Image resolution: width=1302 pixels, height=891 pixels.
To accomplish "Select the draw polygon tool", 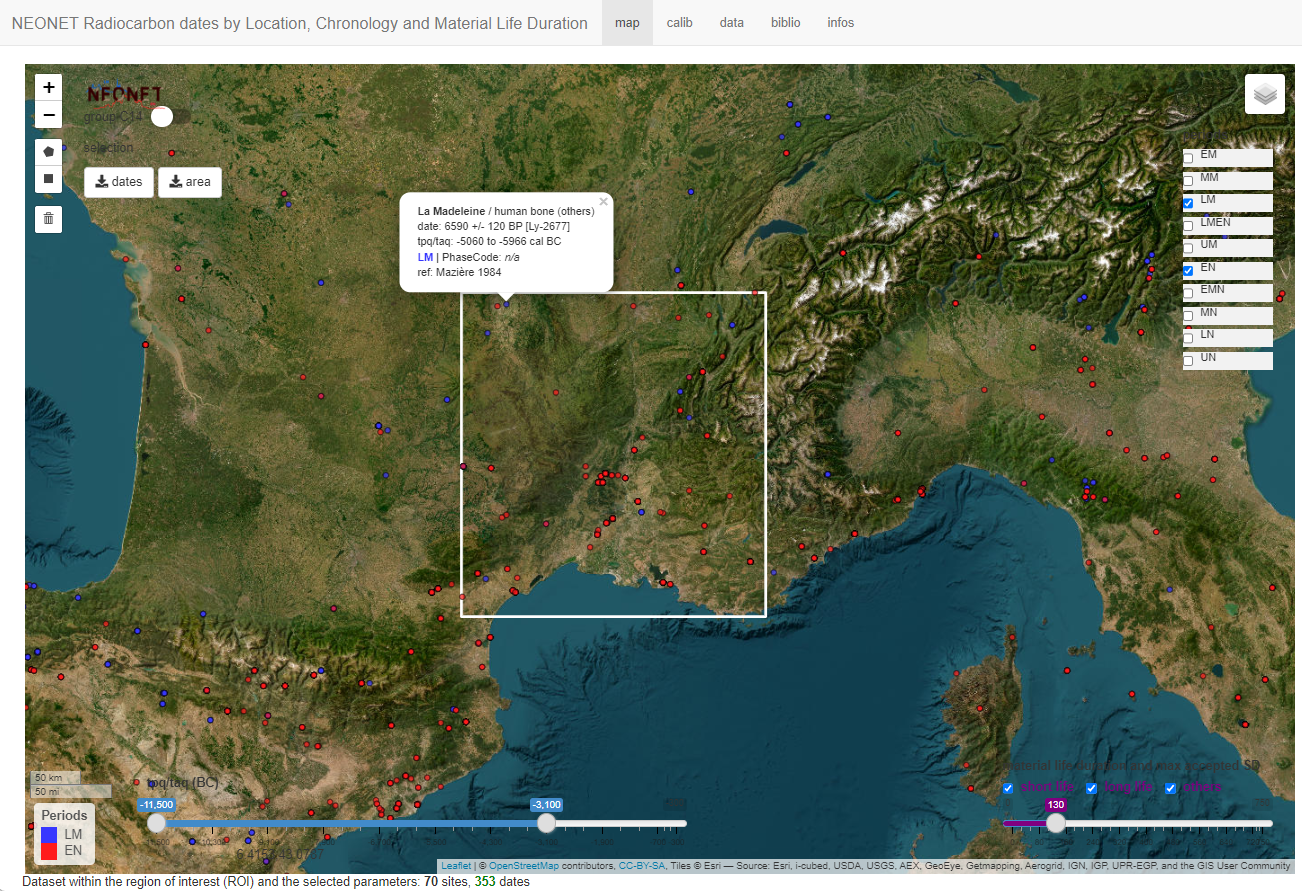I will (49, 152).
